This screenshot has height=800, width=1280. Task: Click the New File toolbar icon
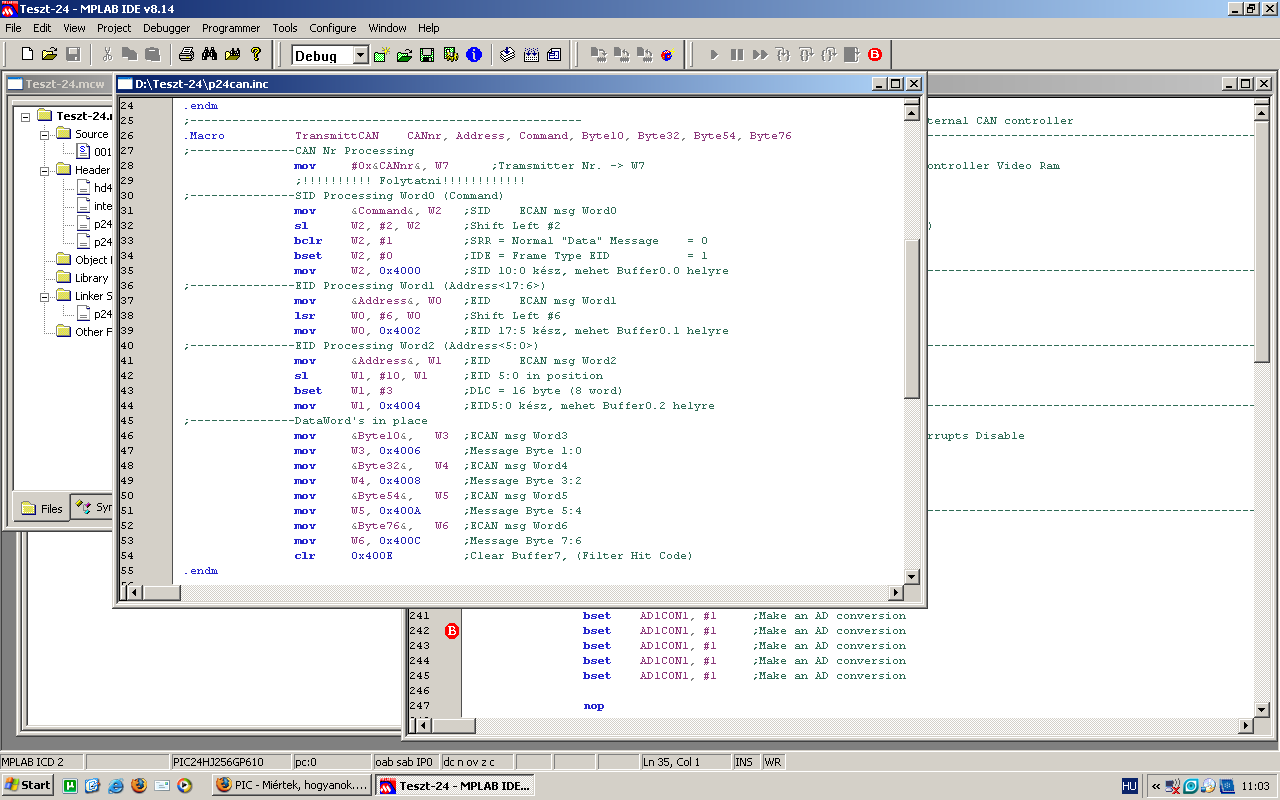coord(27,54)
